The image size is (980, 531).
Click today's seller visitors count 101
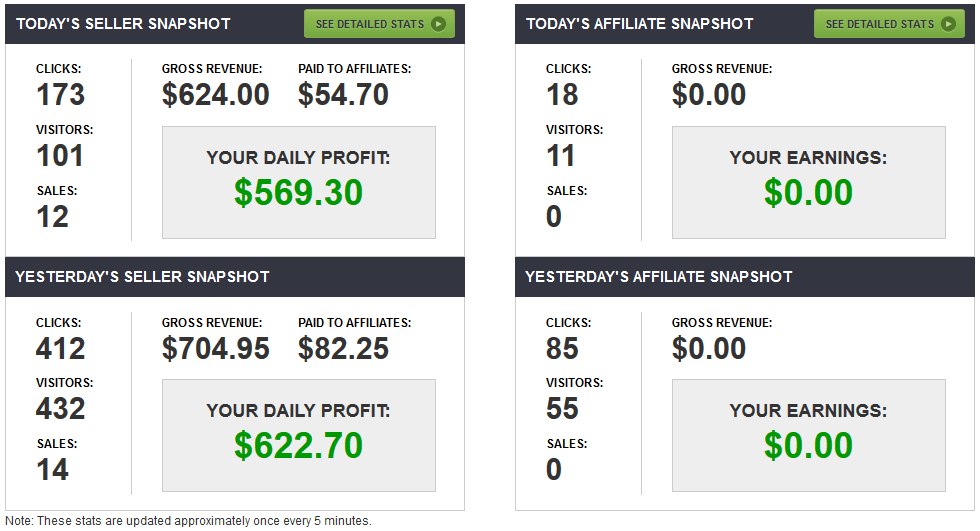61,156
